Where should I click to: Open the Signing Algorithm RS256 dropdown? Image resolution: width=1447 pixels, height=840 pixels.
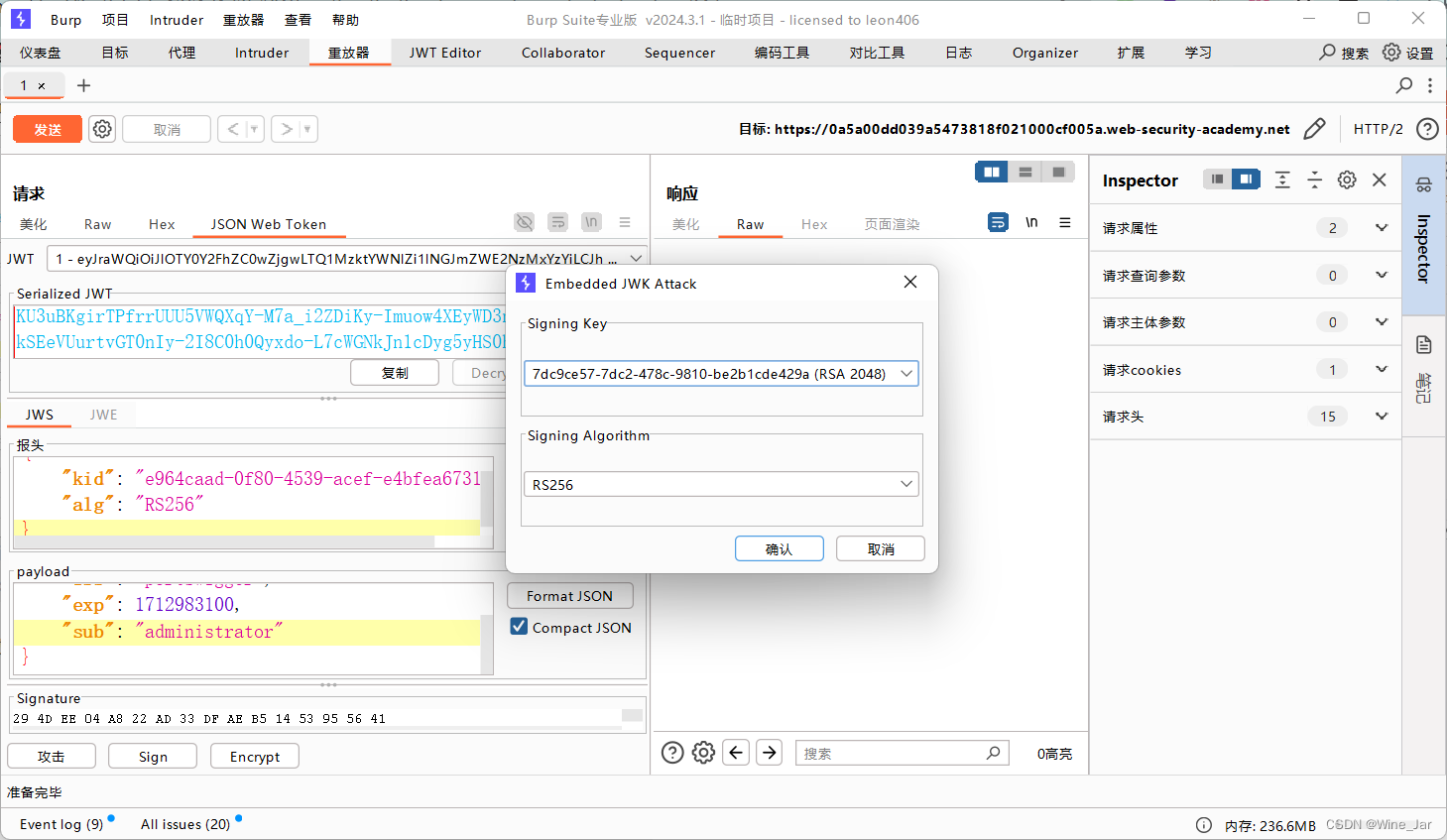[x=721, y=484]
